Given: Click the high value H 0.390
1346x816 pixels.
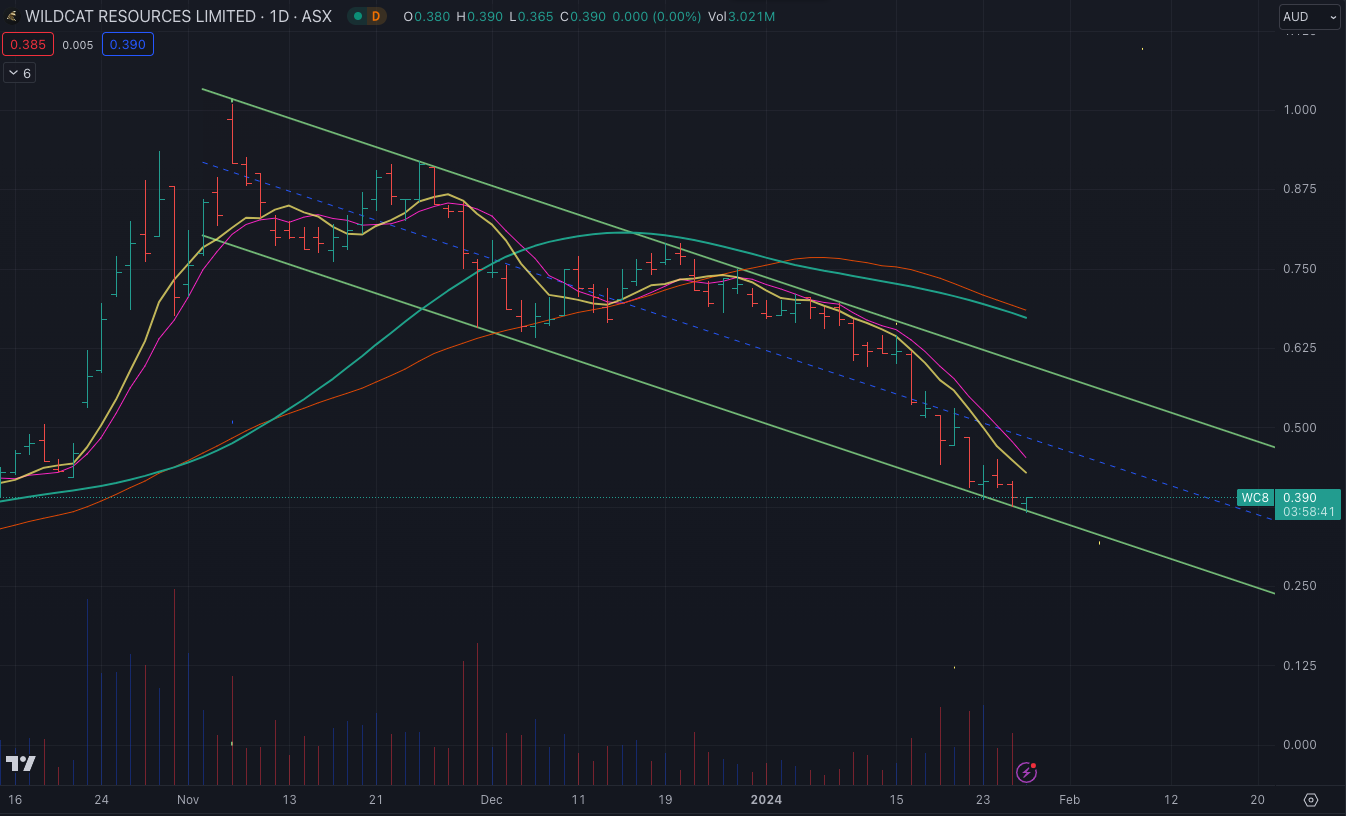Looking at the screenshot, I should point(479,16).
